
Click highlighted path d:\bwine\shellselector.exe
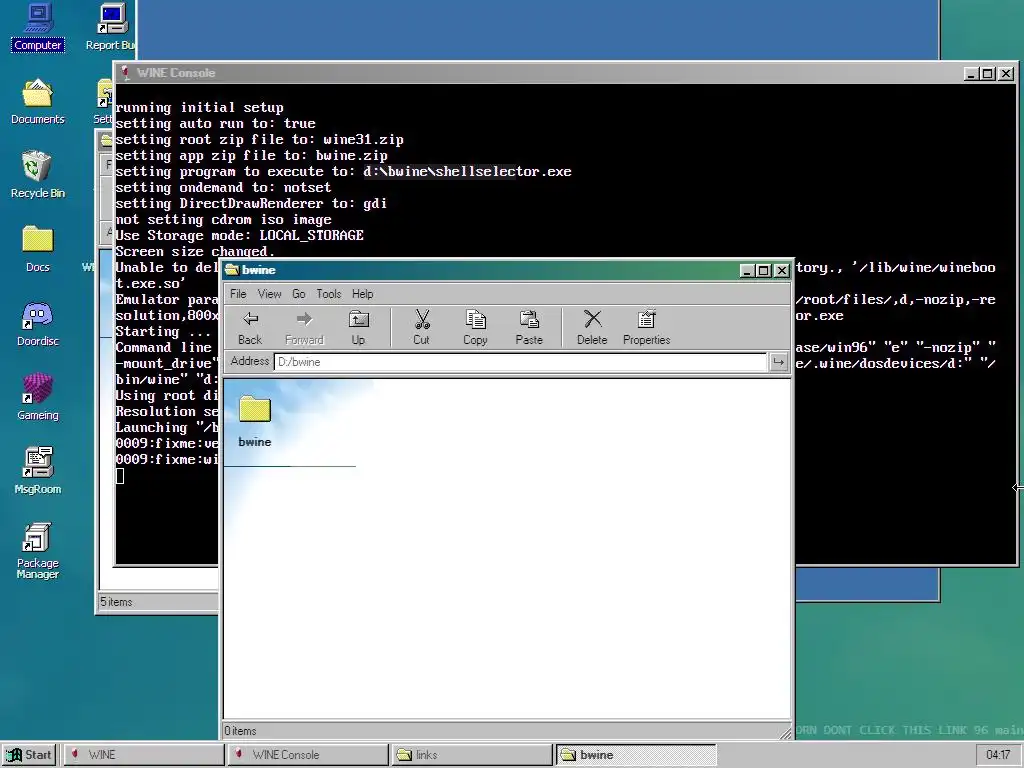[x=467, y=172]
